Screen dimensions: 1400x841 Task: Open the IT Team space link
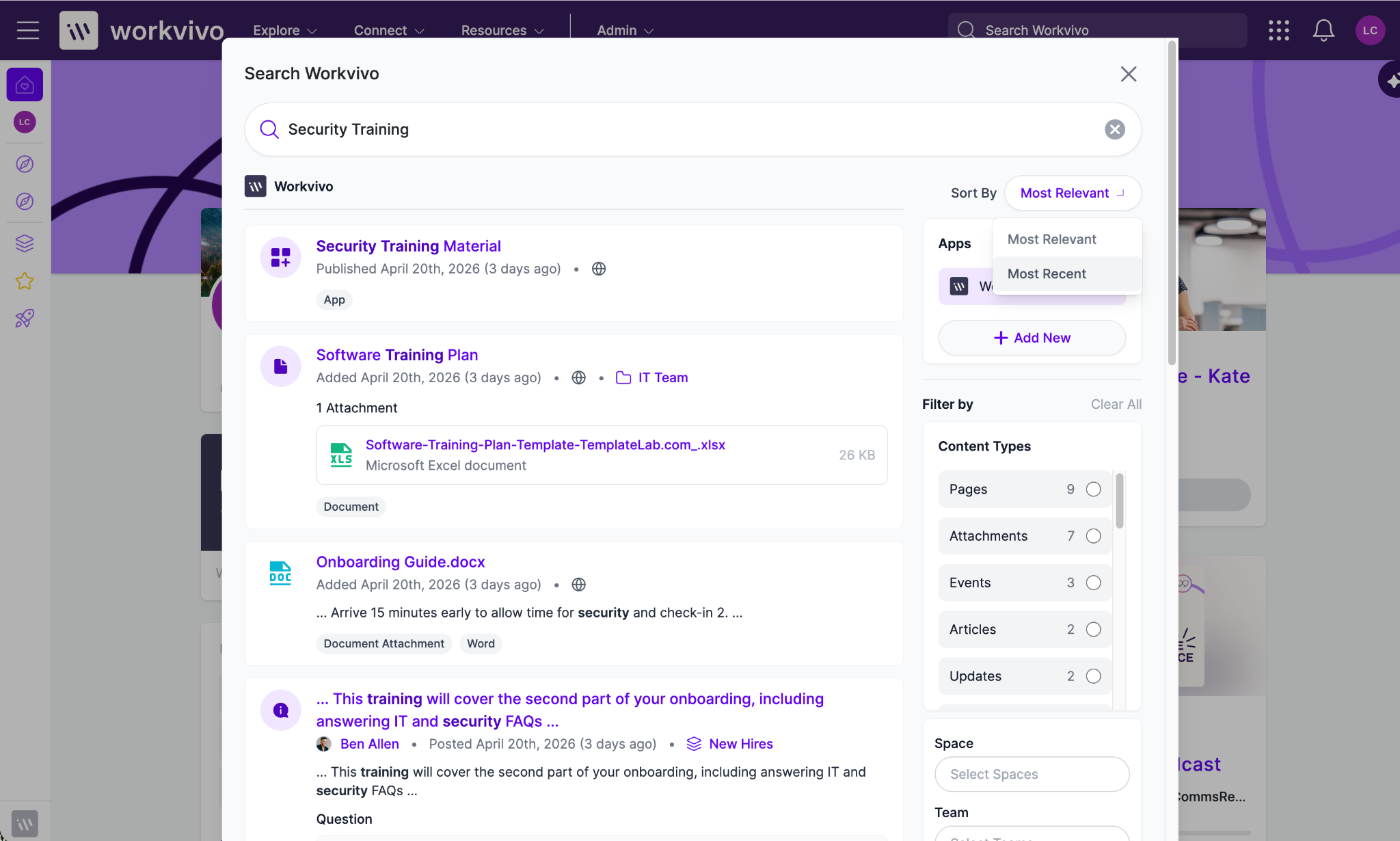[x=663, y=377]
